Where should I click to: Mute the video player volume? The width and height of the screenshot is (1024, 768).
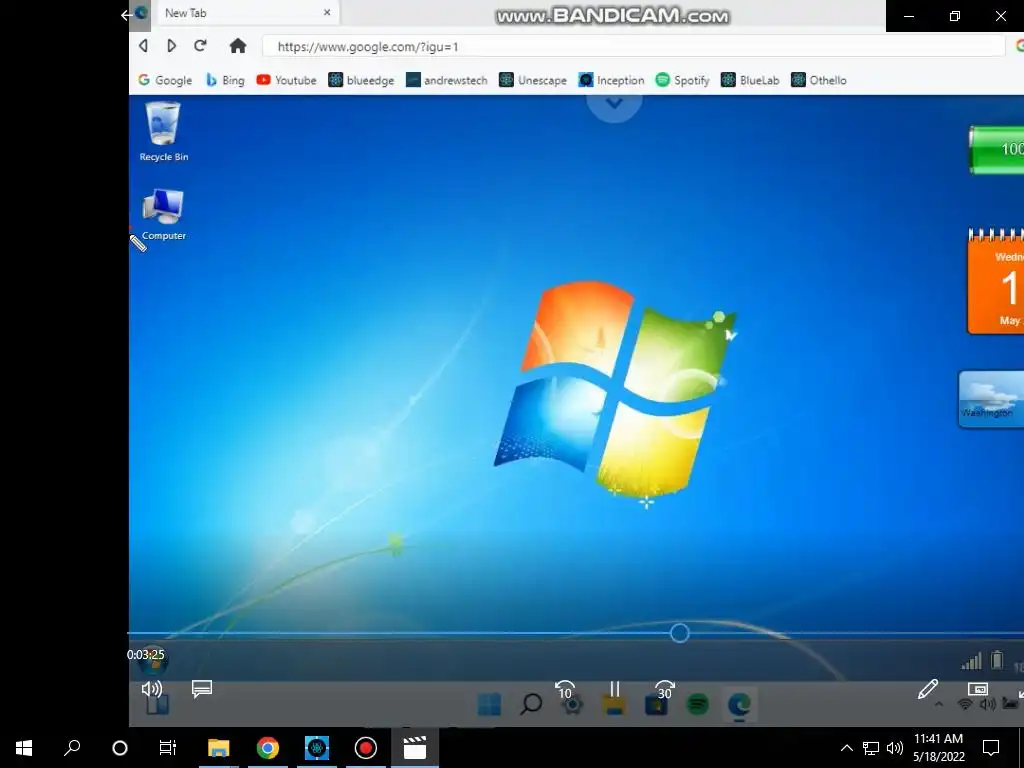[x=152, y=689]
